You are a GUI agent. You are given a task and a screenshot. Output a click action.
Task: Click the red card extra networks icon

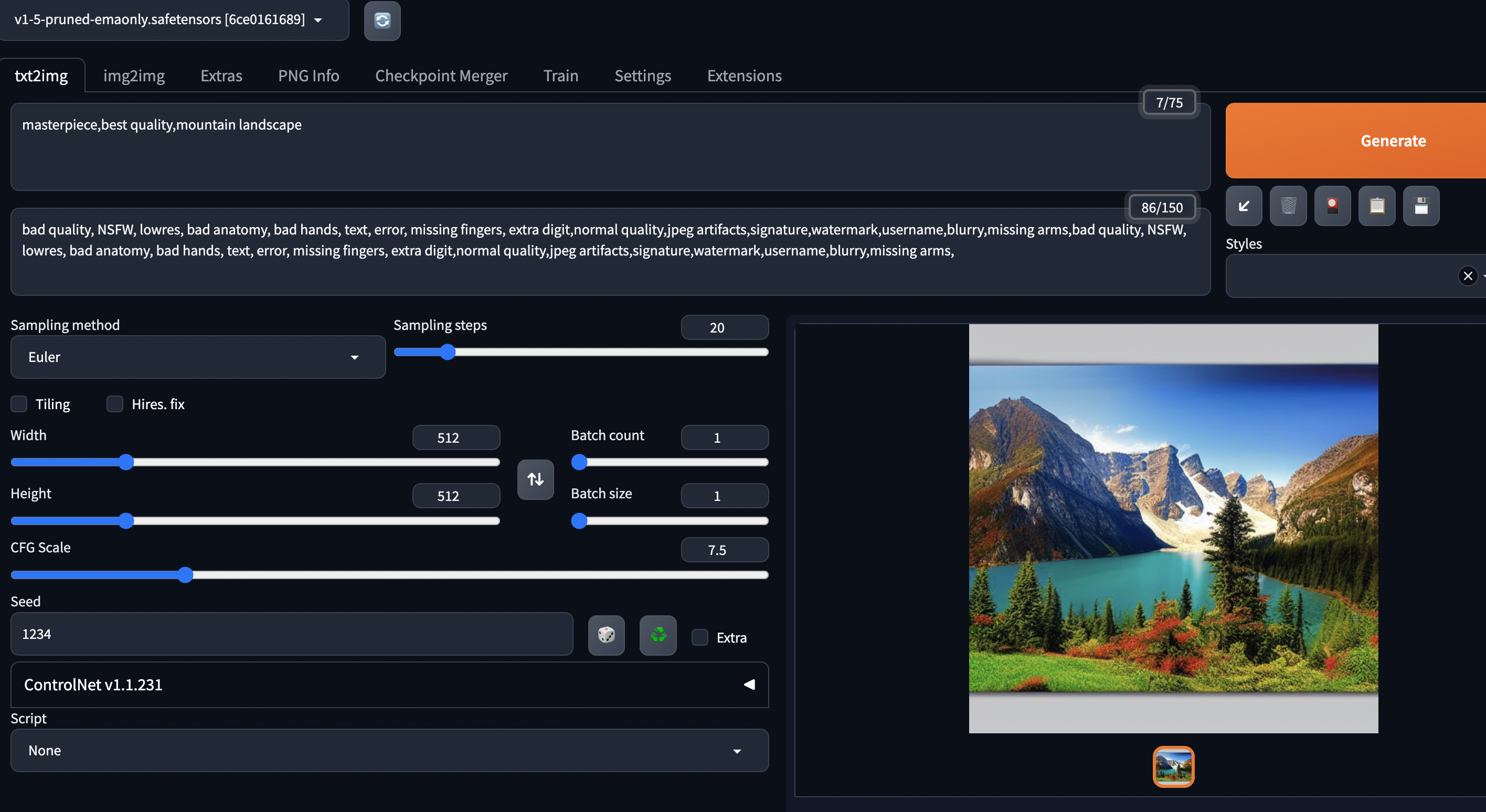(x=1333, y=206)
